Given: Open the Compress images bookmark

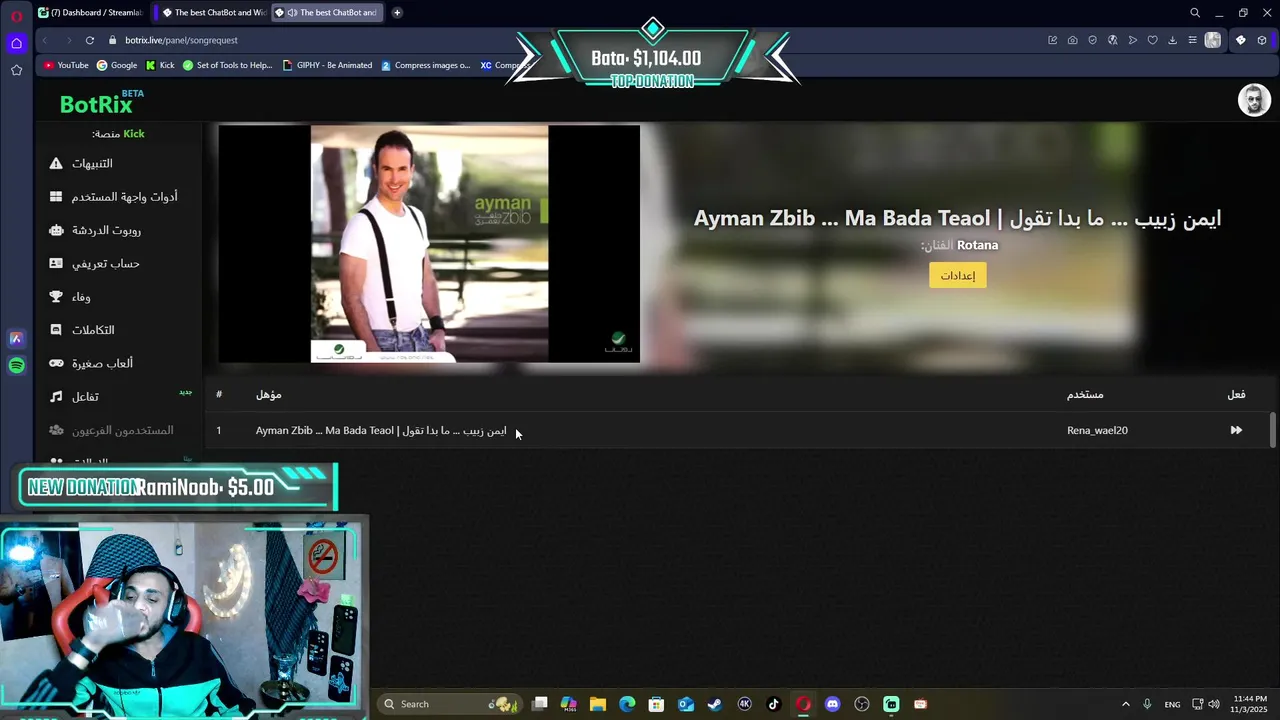Looking at the screenshot, I should click(425, 65).
